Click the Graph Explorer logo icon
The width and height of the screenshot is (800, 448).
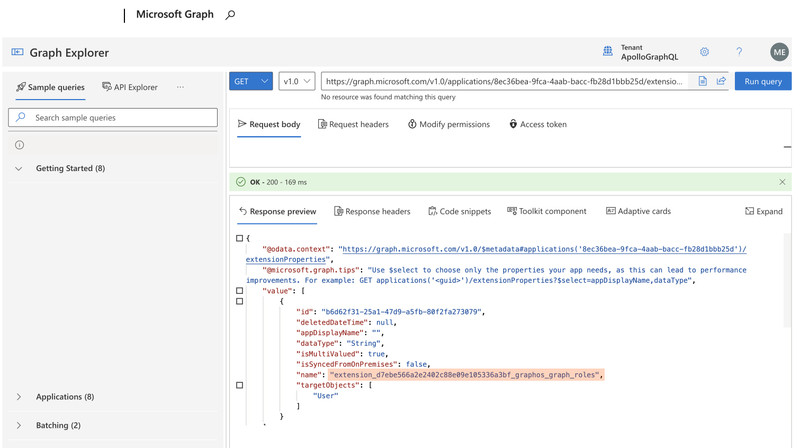pos(17,52)
